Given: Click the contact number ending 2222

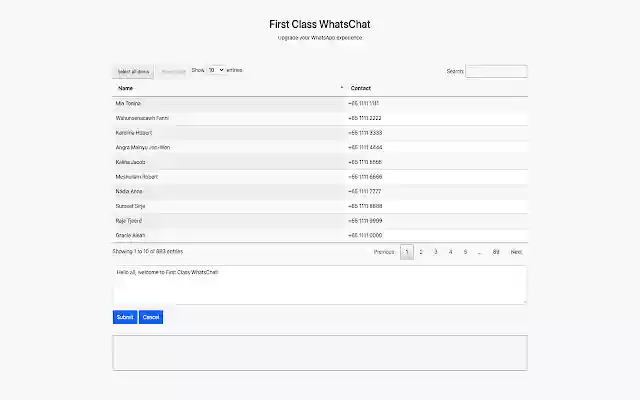Looking at the screenshot, I should tap(365, 118).
